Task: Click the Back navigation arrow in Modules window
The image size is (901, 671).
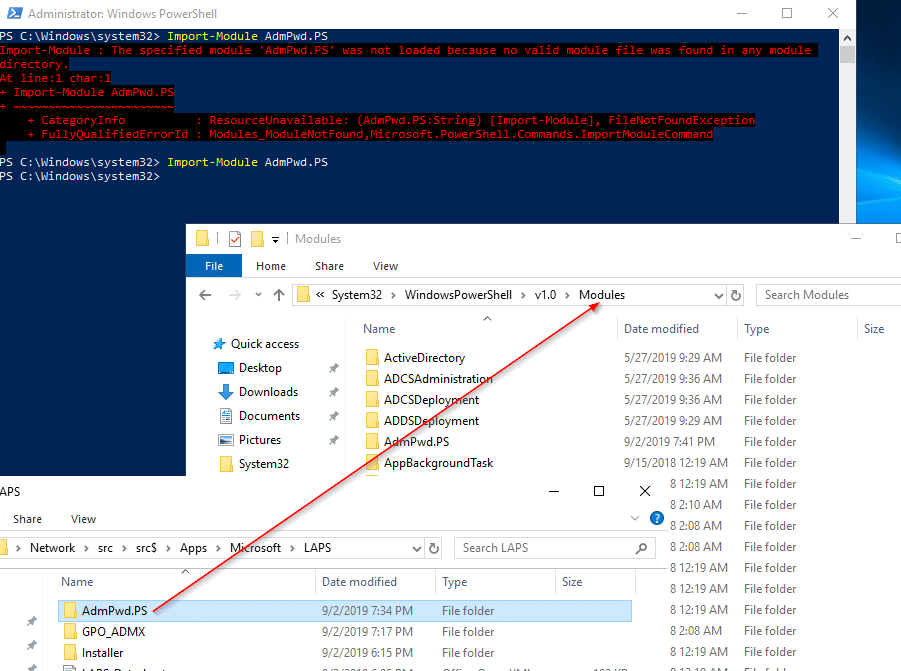Action: click(x=205, y=294)
